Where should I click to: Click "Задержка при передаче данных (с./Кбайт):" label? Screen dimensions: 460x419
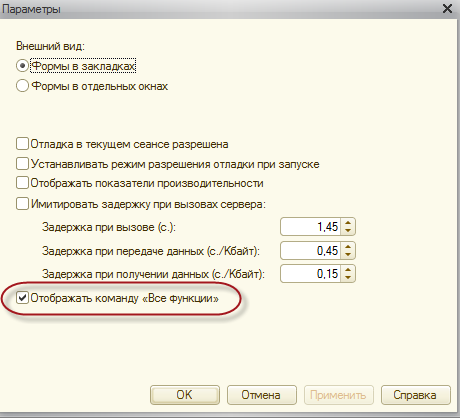click(x=151, y=251)
